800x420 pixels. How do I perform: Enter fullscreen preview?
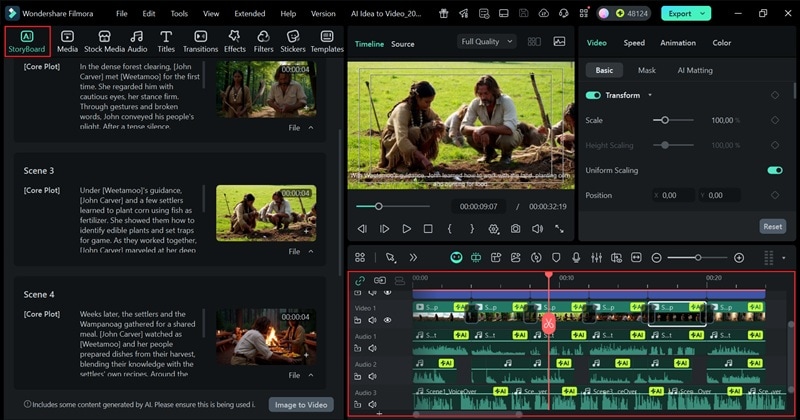click(560, 229)
